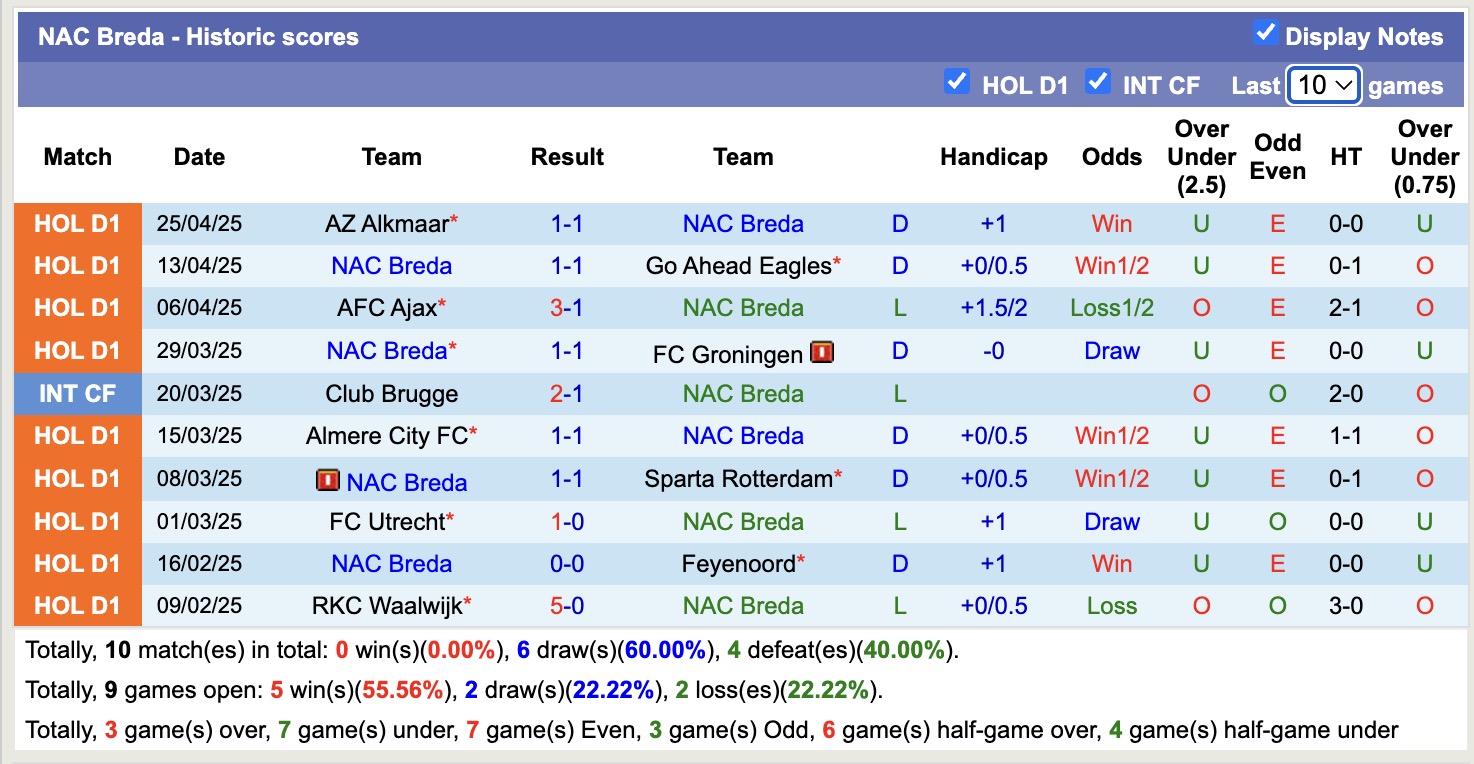Viewport: 1474px width, 764px height.
Task: Open the Club Brugge team page
Action: (392, 393)
